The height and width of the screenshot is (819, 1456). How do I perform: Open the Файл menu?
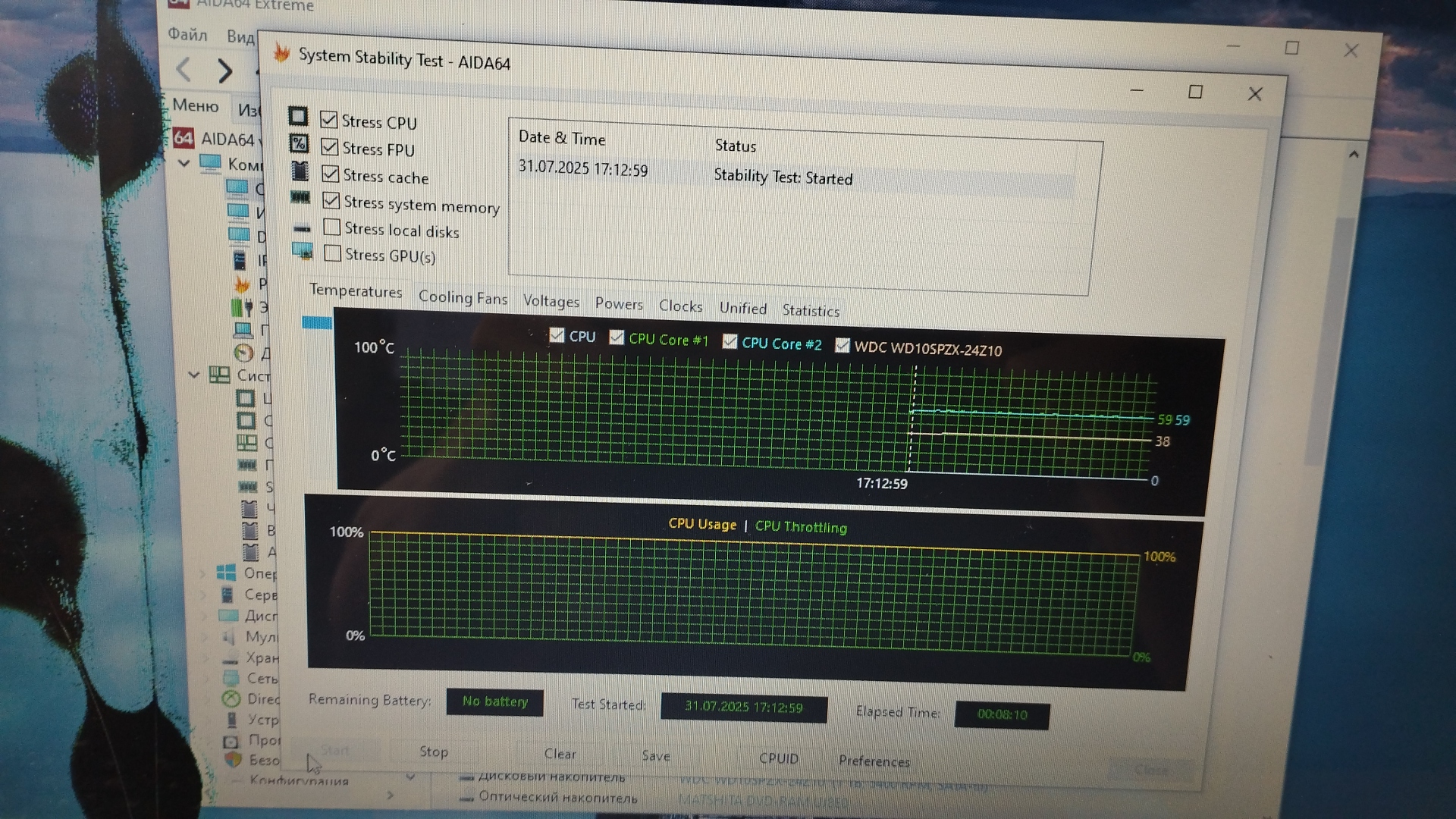[187, 35]
